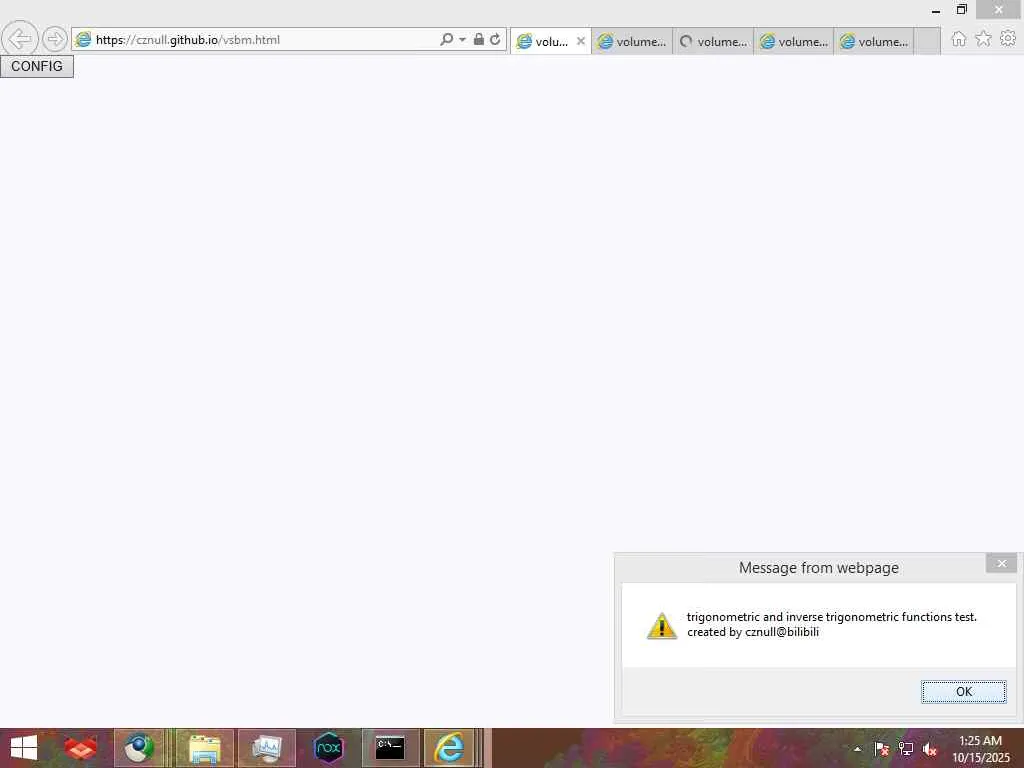This screenshot has height=768, width=1024.
Task: Minimize the browser window
Action: pos(936,10)
